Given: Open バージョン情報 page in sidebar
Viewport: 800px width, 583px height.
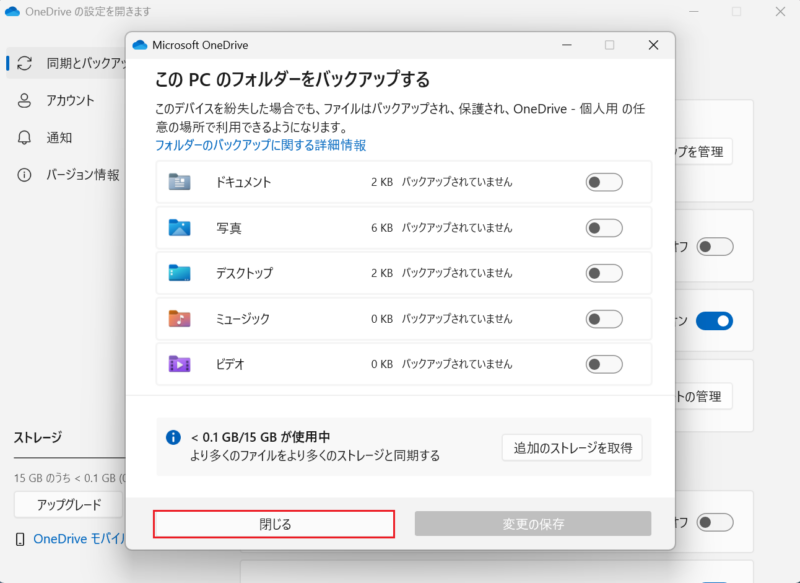Looking at the screenshot, I should point(66,175).
